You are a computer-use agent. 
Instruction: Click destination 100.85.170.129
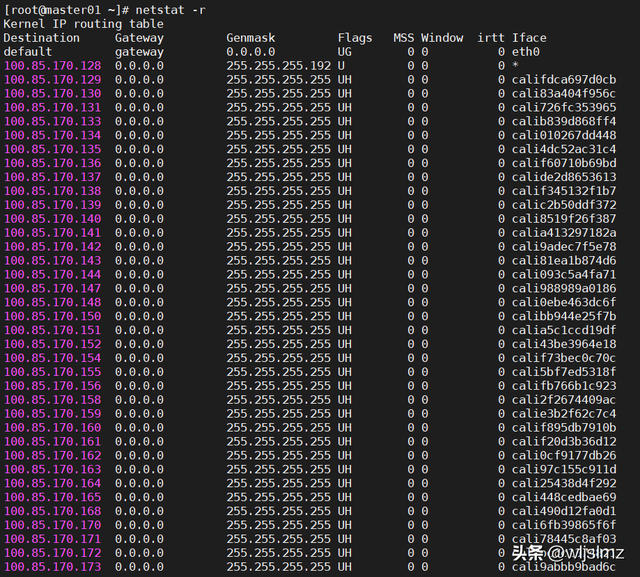click(52, 80)
